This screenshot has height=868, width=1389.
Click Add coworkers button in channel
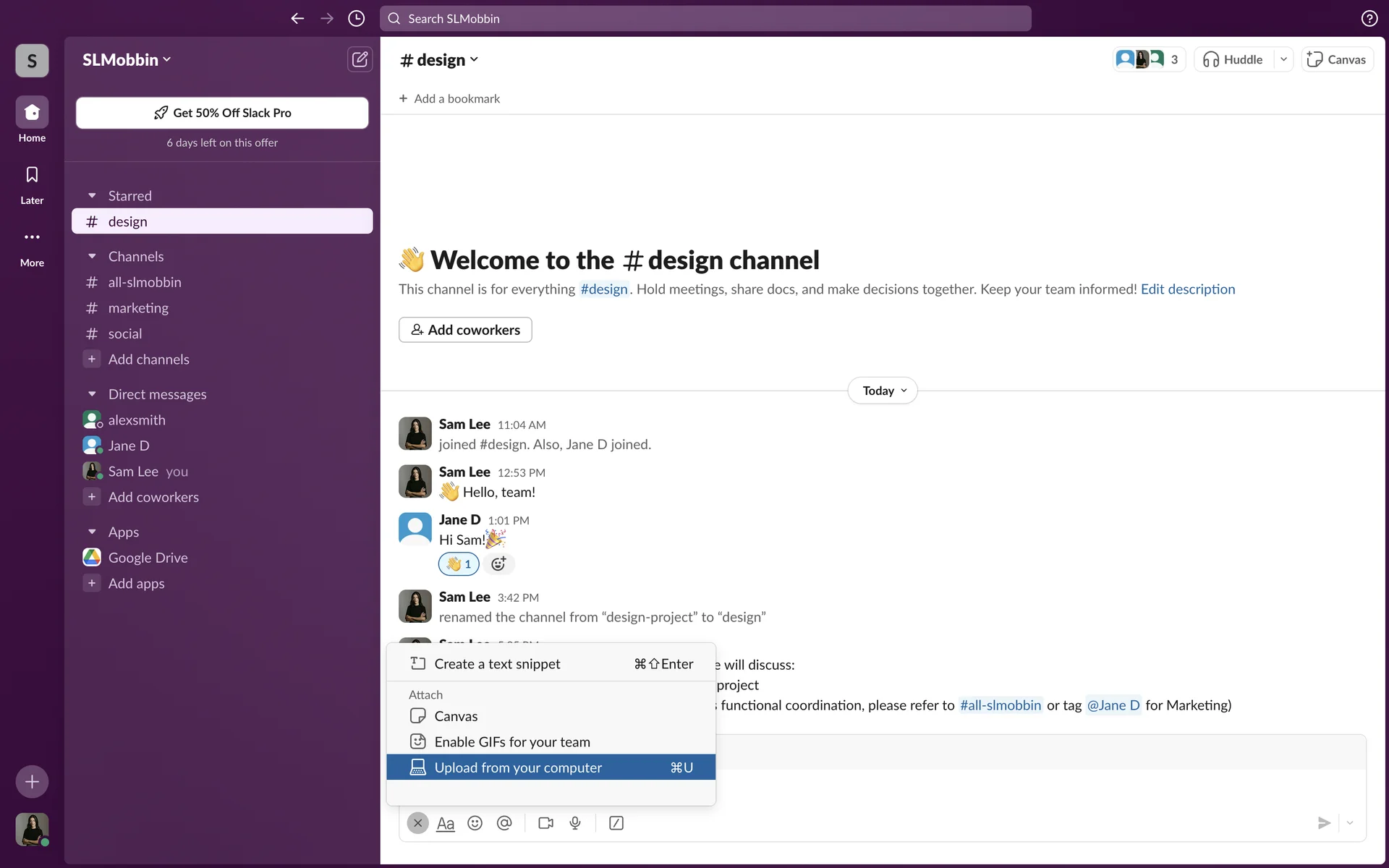(x=465, y=330)
